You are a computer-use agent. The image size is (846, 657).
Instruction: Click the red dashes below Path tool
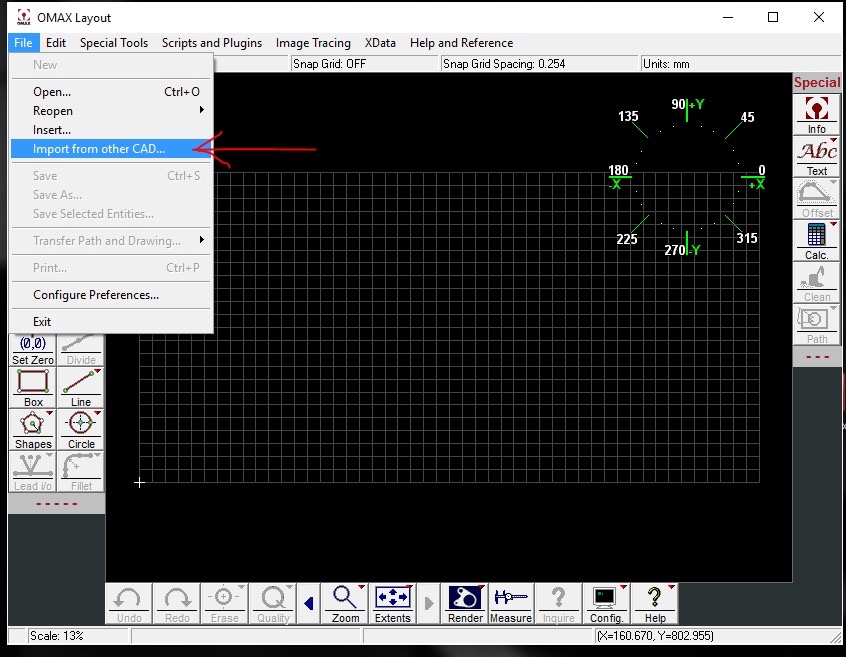(x=817, y=357)
